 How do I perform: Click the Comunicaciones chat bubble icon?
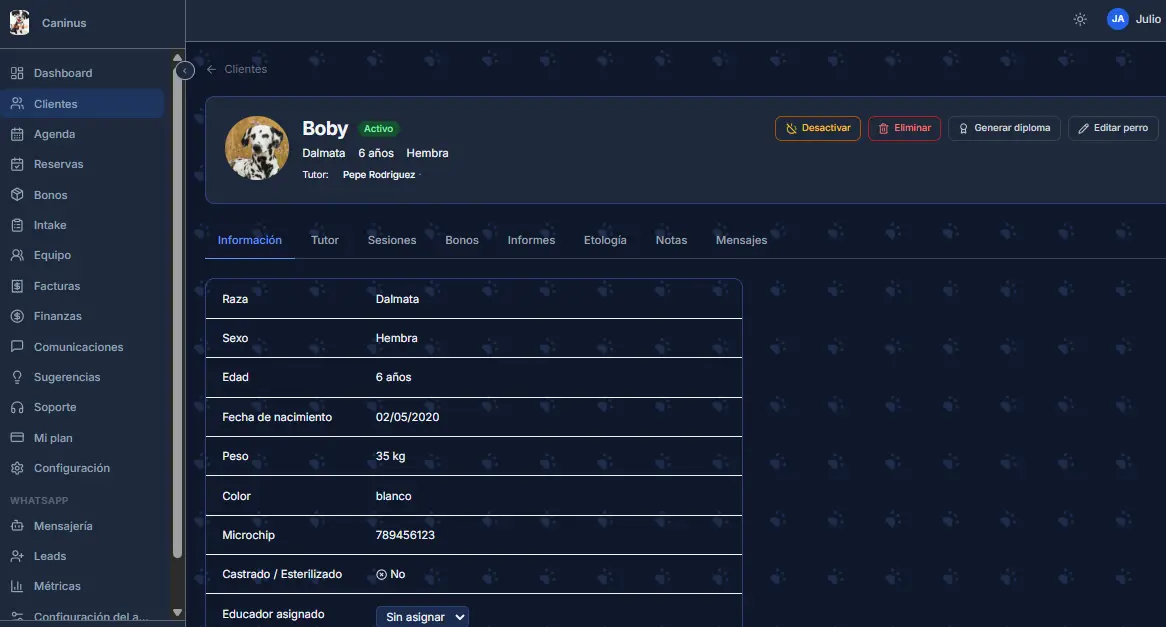tap(17, 347)
